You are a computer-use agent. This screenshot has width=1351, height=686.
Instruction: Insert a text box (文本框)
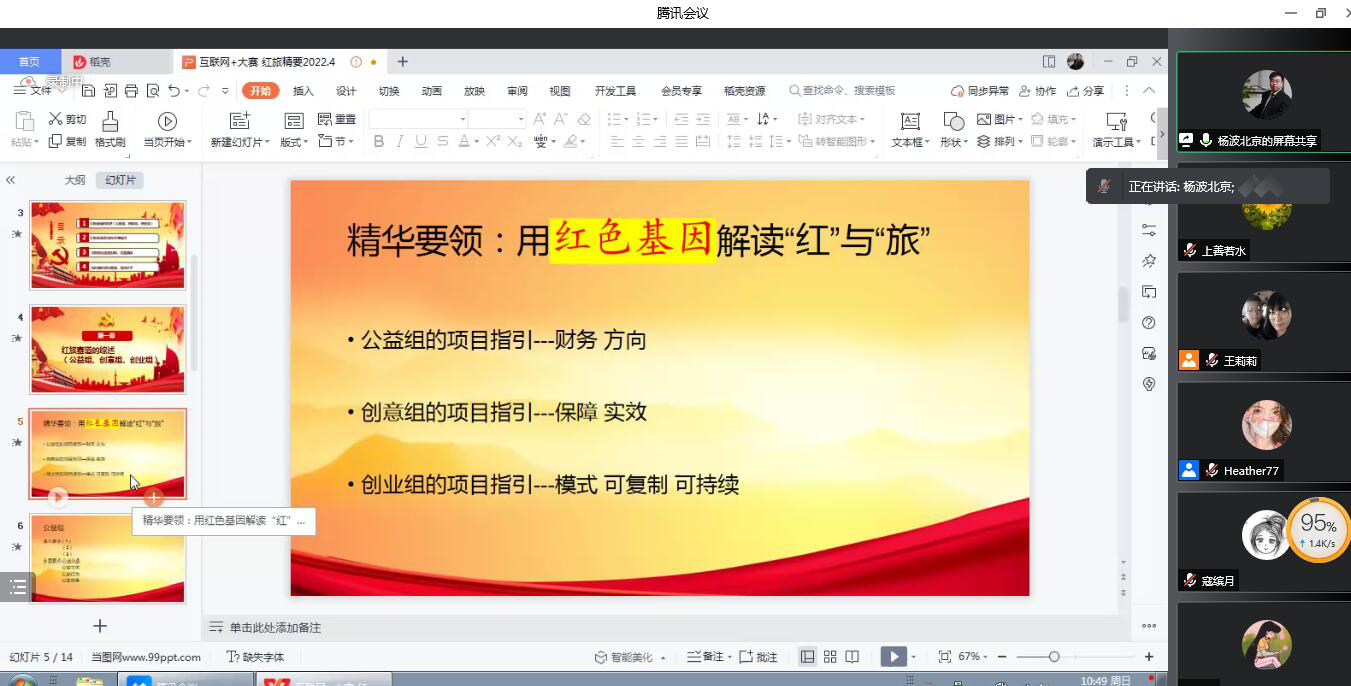pos(909,129)
